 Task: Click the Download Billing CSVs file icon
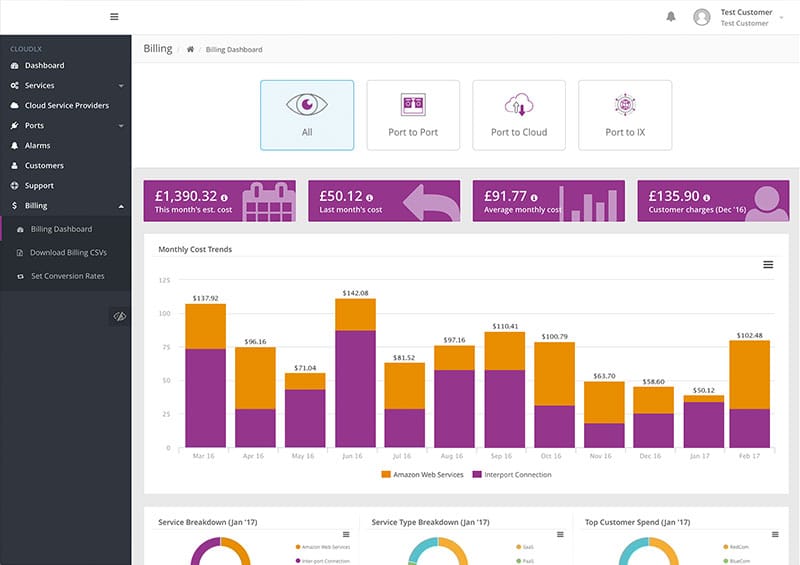pos(20,253)
